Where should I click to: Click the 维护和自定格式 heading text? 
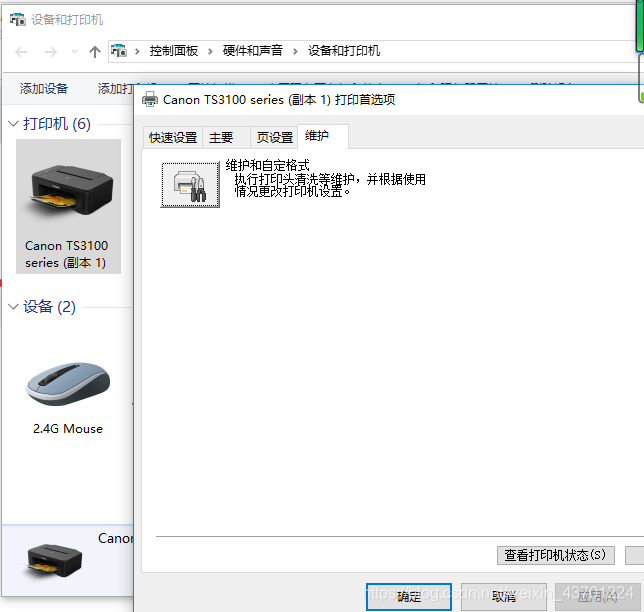coord(267,166)
